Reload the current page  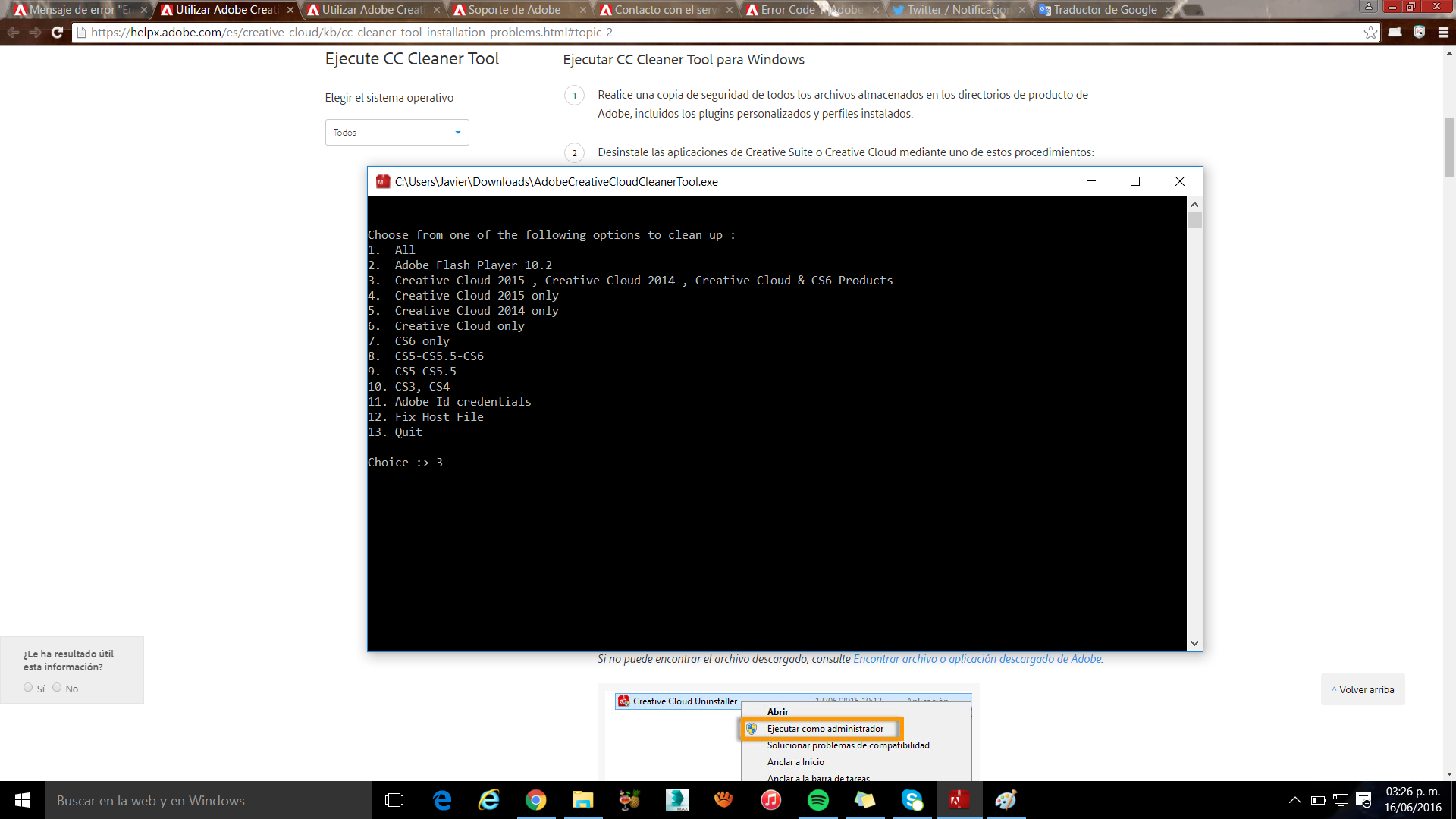click(x=57, y=32)
